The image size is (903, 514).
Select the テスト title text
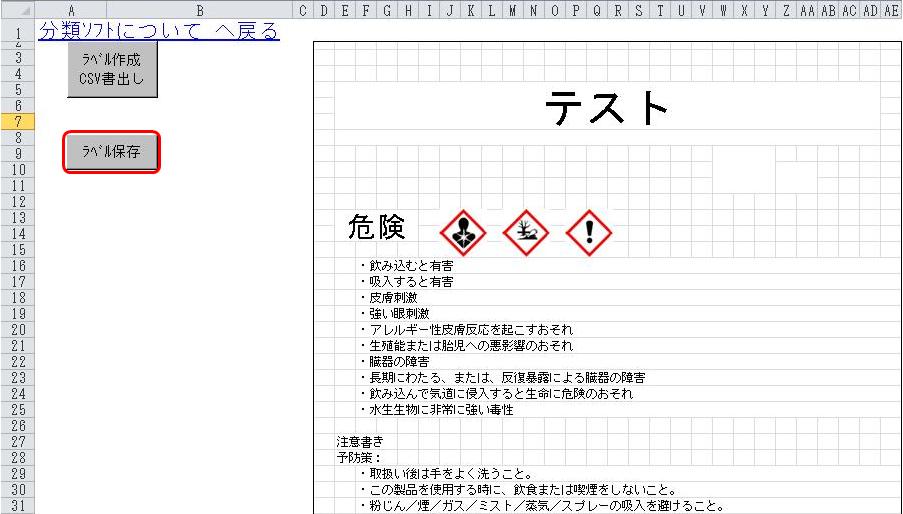coord(606,108)
